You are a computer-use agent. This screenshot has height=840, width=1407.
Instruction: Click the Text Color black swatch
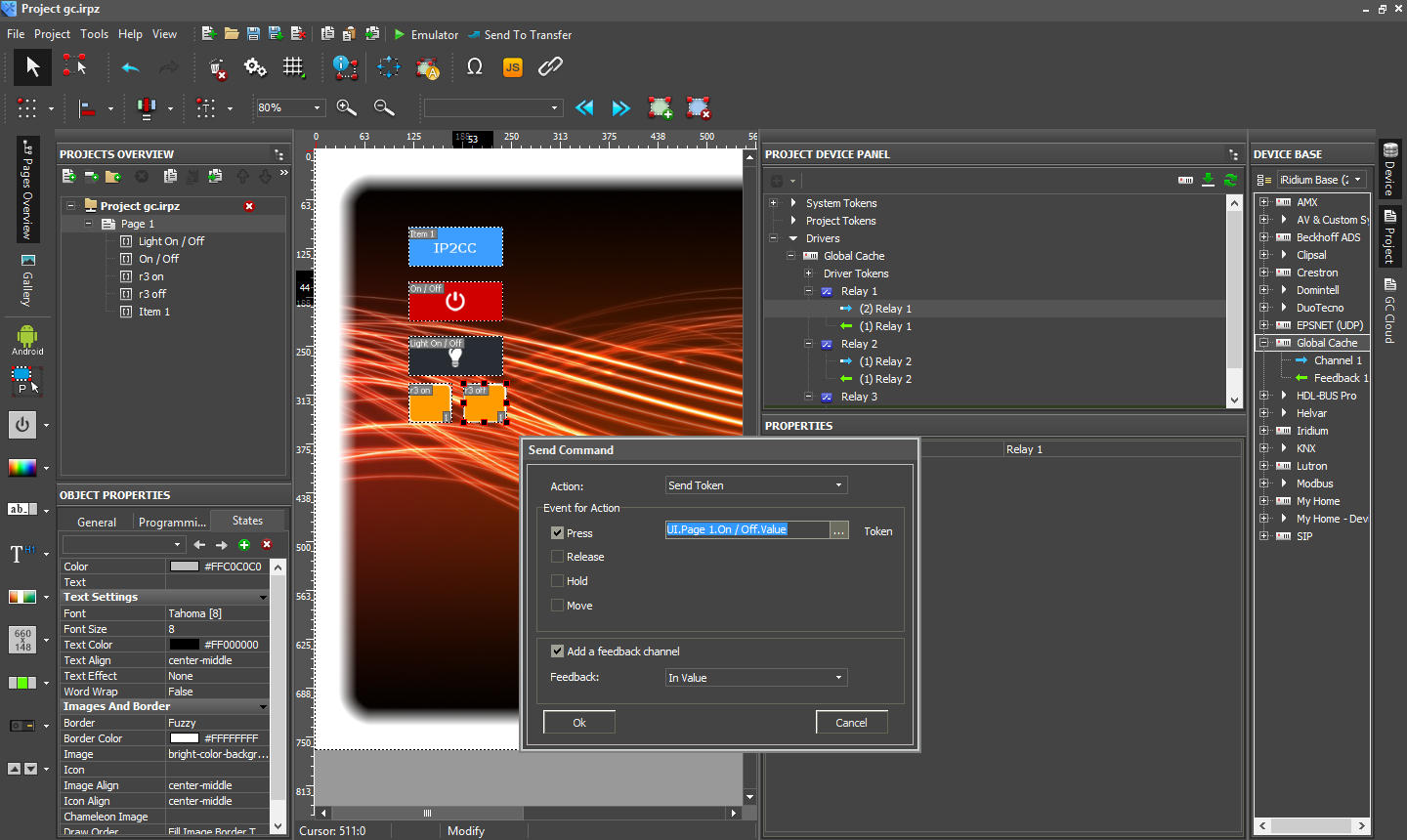[184, 645]
